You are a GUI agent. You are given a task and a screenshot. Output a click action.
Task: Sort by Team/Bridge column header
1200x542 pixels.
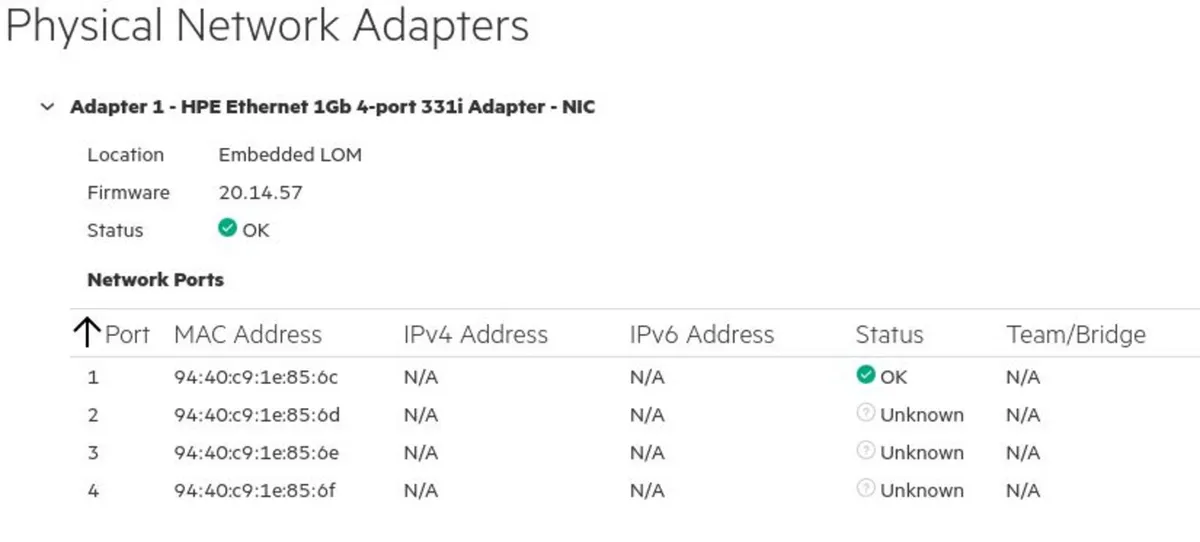(x=1076, y=335)
